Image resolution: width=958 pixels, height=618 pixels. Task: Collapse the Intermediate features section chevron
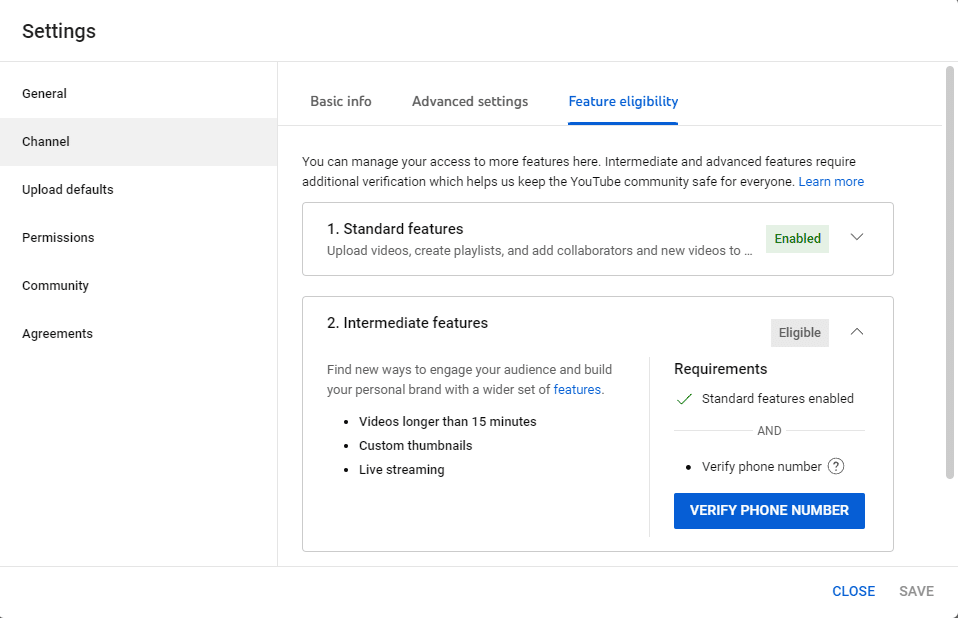857,332
